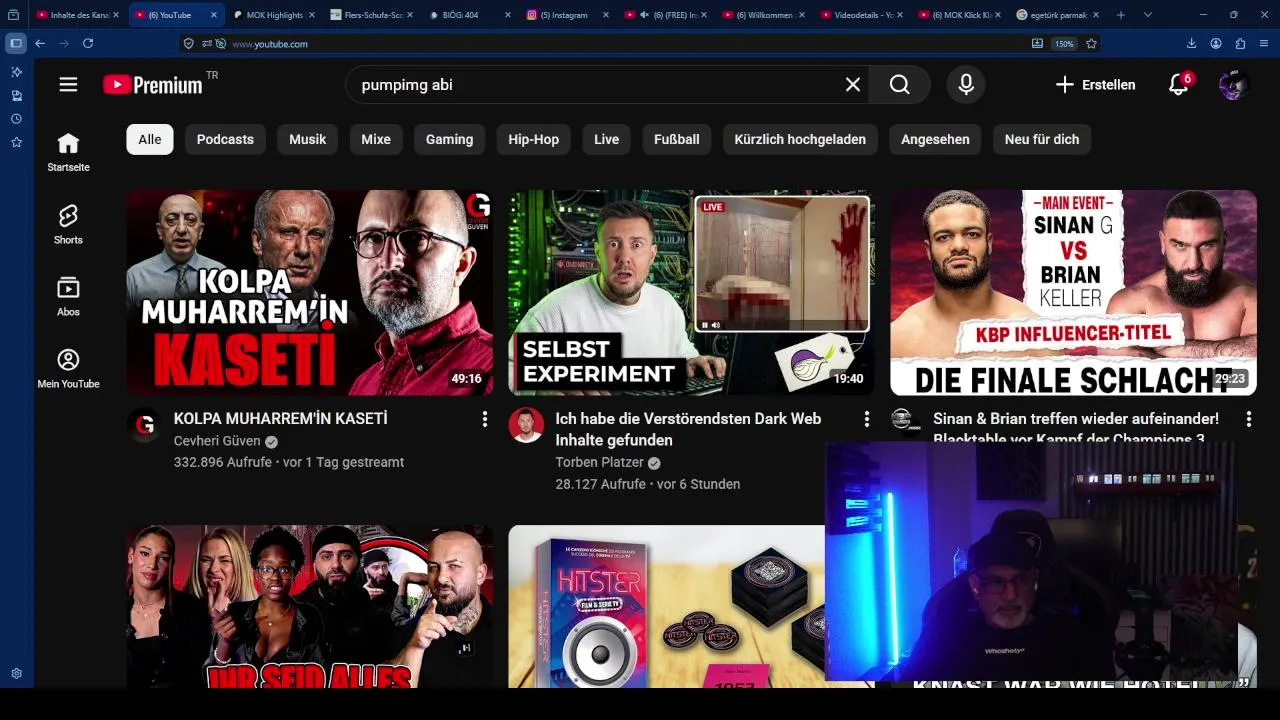The width and height of the screenshot is (1280, 720).
Task: Open more options for Dark Web video
Action: tap(867, 419)
